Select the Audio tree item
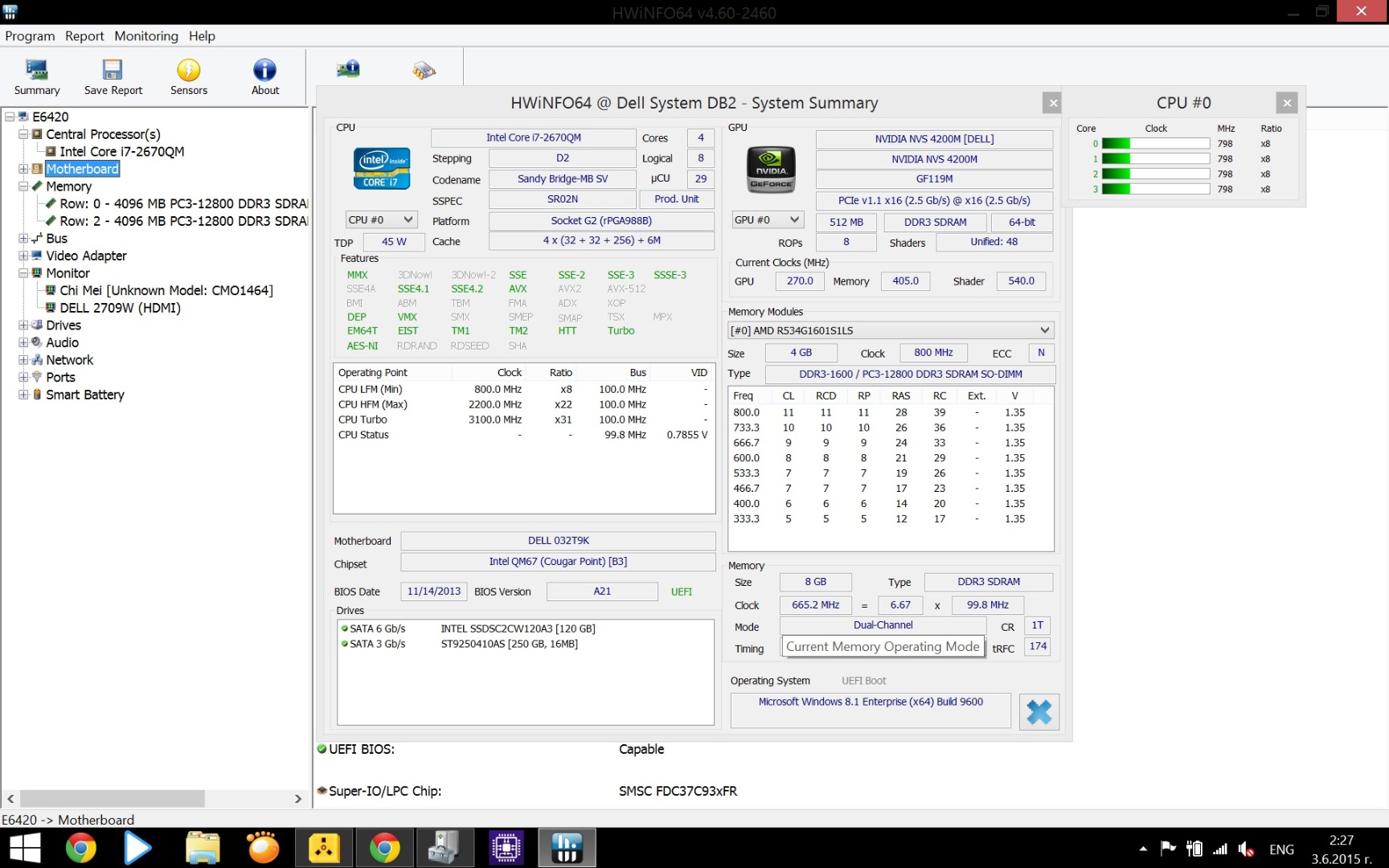The height and width of the screenshot is (868, 1389). click(x=62, y=342)
